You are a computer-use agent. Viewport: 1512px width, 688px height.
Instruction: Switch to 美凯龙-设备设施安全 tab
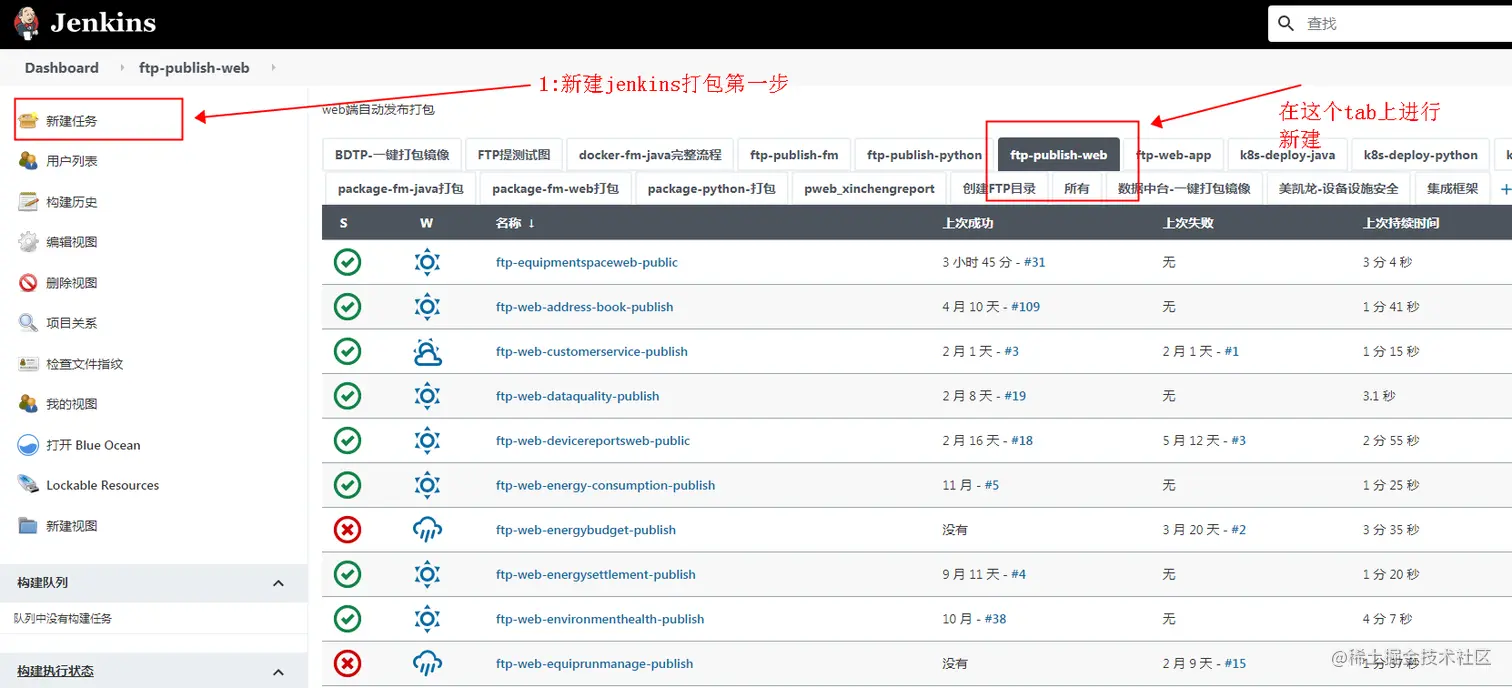(x=1338, y=188)
